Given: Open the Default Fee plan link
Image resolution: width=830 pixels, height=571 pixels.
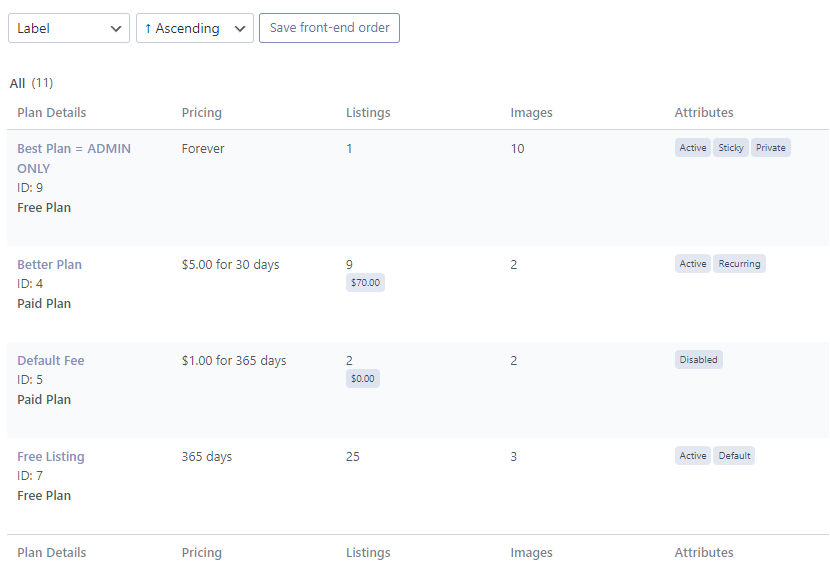Looking at the screenshot, I should [50, 360].
